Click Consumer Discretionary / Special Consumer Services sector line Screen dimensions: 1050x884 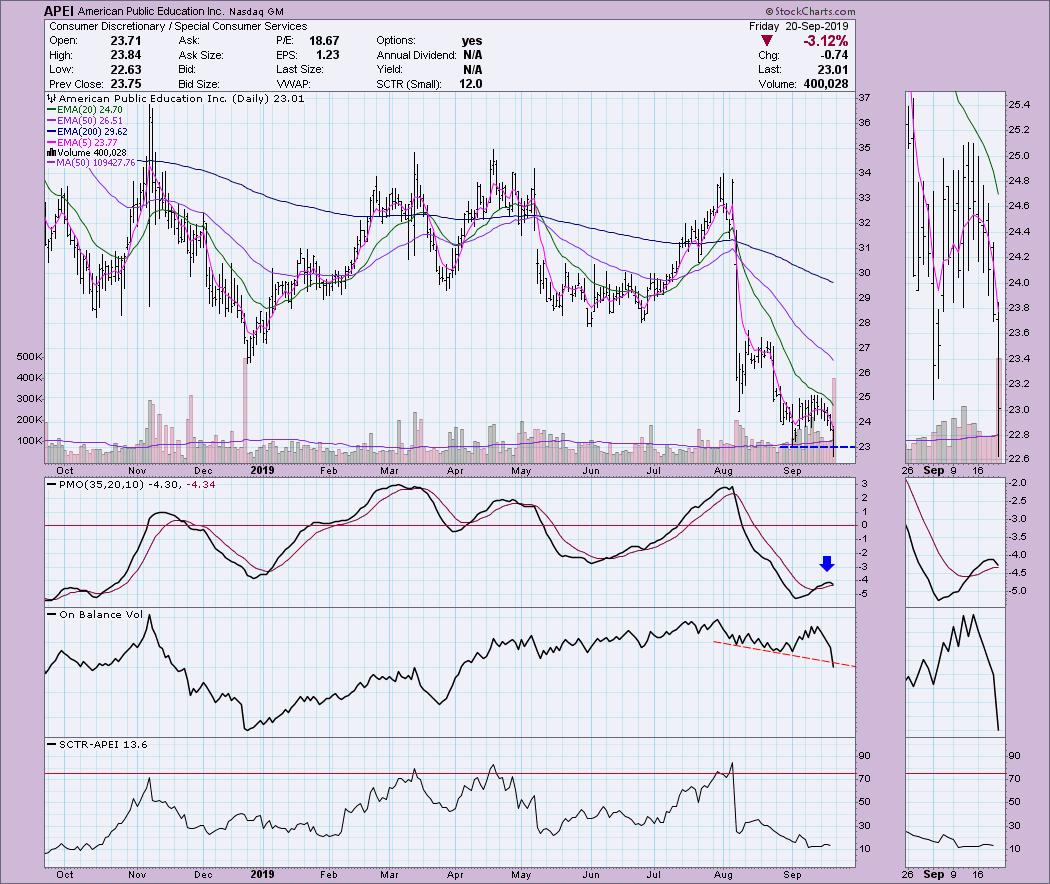pyautogui.click(x=178, y=26)
